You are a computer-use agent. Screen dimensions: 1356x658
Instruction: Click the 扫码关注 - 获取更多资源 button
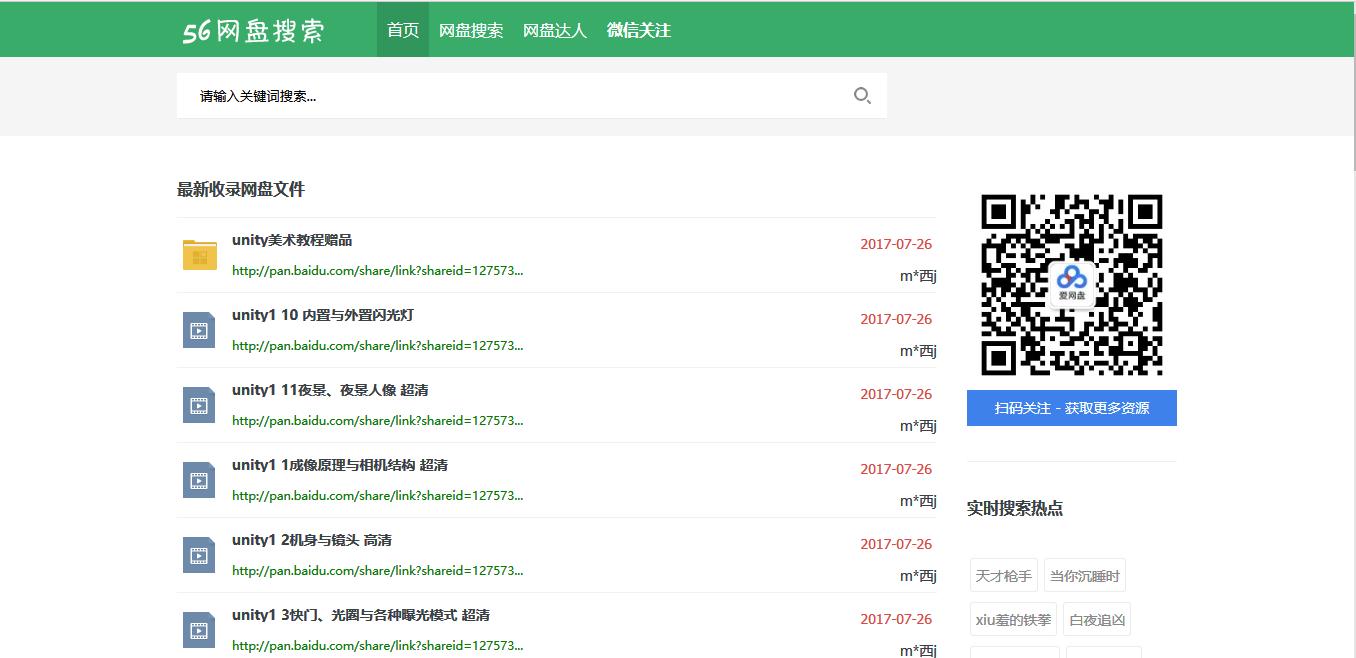pos(1071,408)
